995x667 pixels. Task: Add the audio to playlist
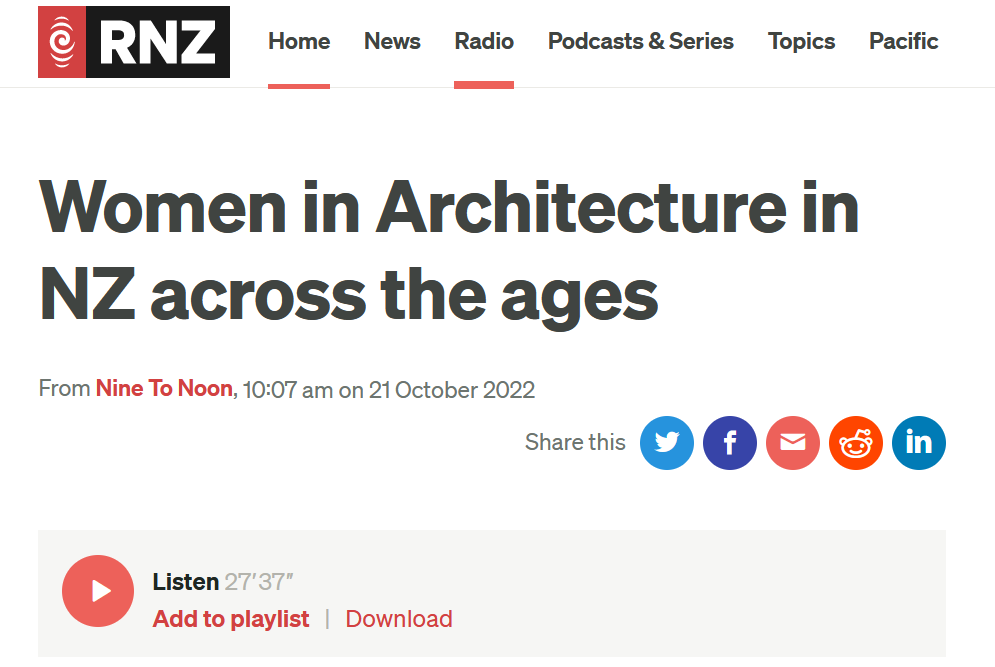click(231, 619)
